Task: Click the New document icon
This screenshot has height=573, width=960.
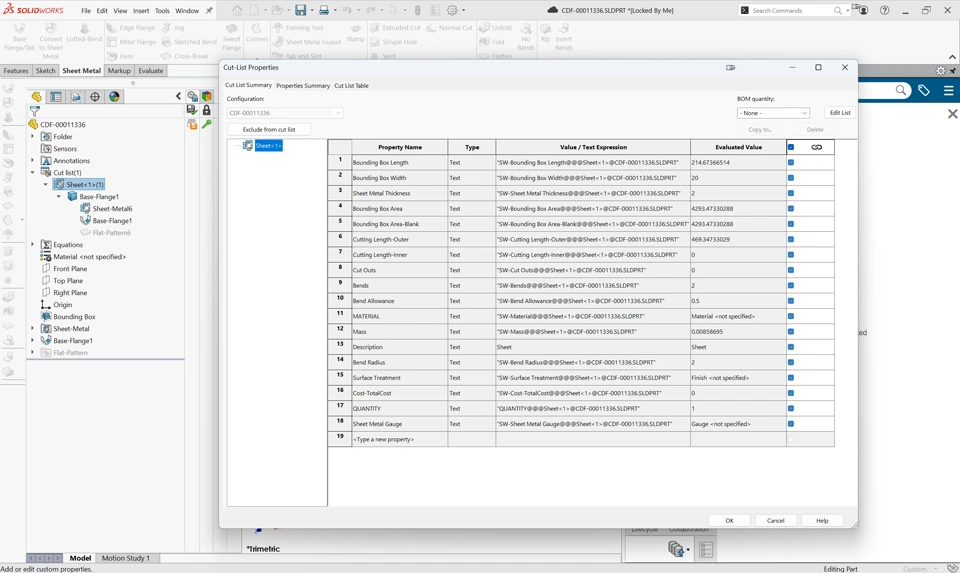Action: (254, 10)
